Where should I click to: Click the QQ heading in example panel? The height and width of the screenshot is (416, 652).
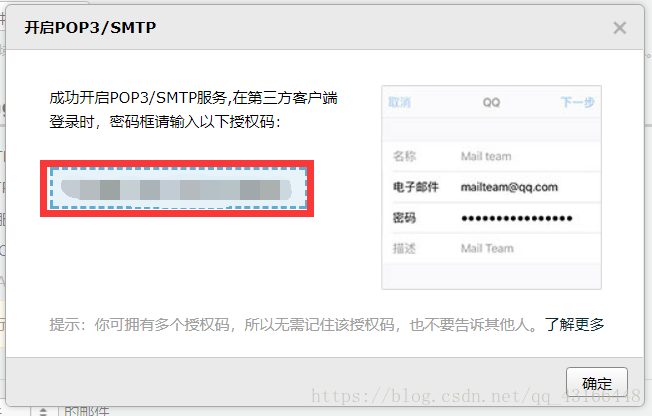491,102
